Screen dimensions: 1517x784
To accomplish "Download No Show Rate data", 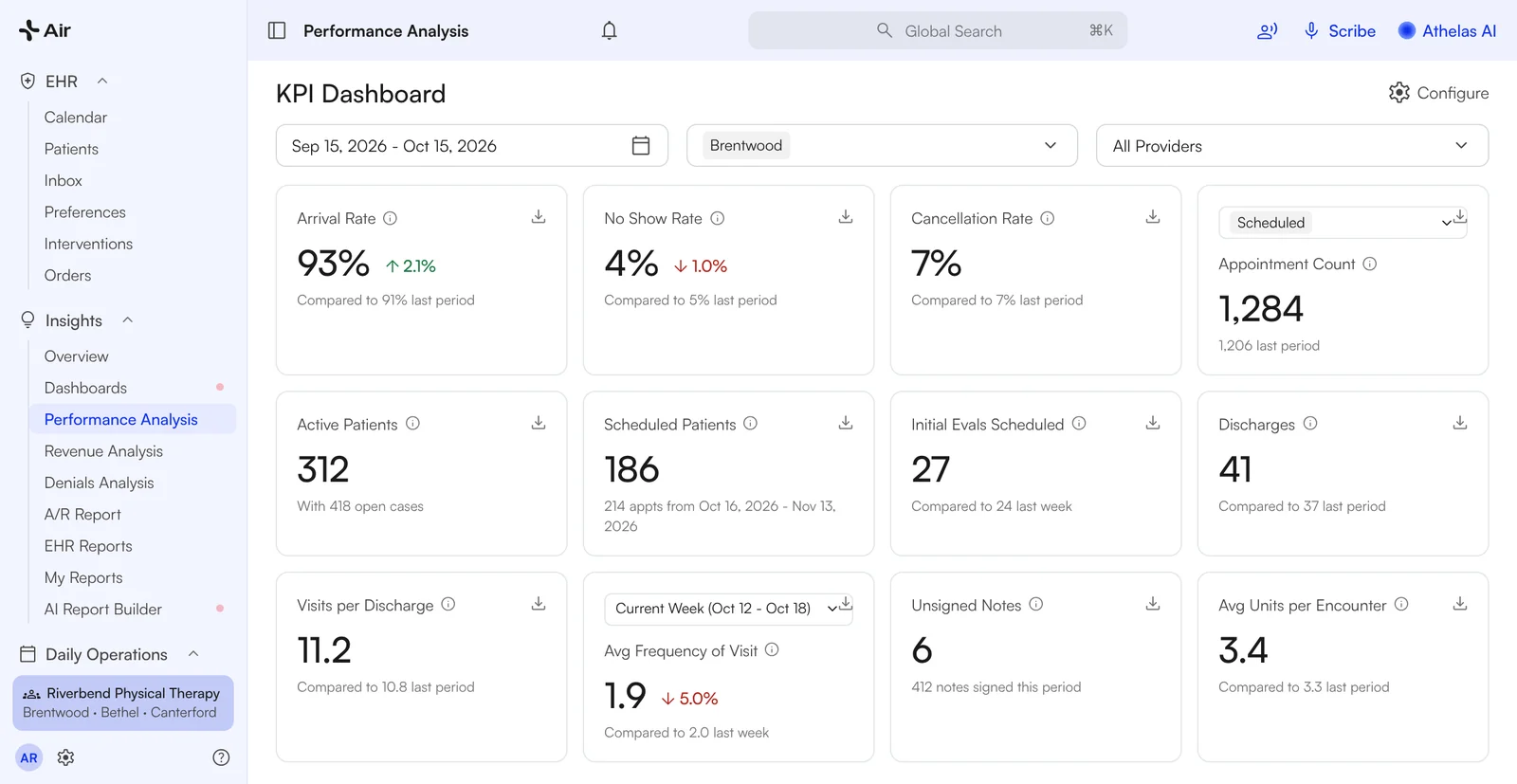I will click(846, 217).
